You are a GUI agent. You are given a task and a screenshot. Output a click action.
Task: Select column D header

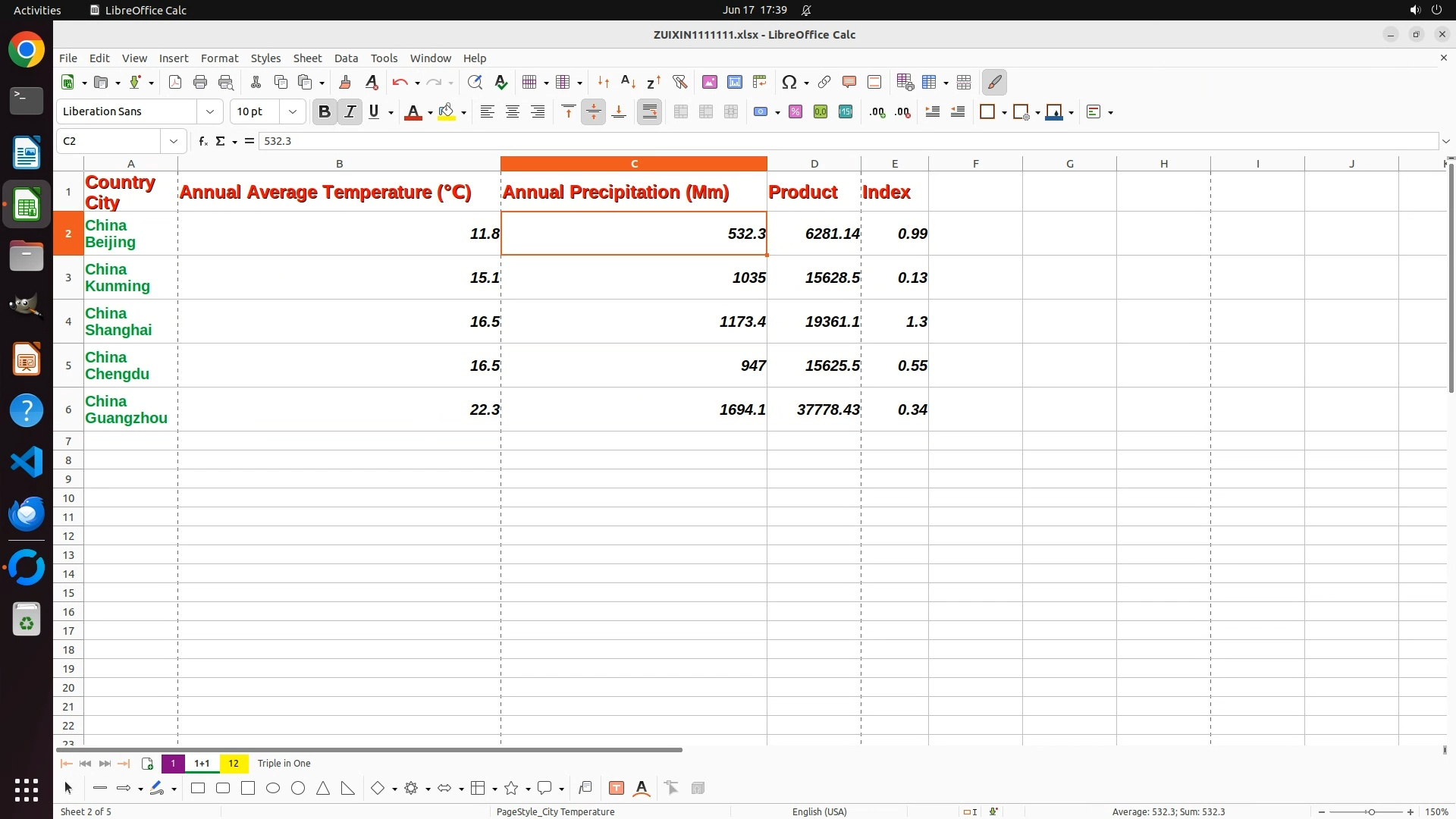(x=814, y=164)
